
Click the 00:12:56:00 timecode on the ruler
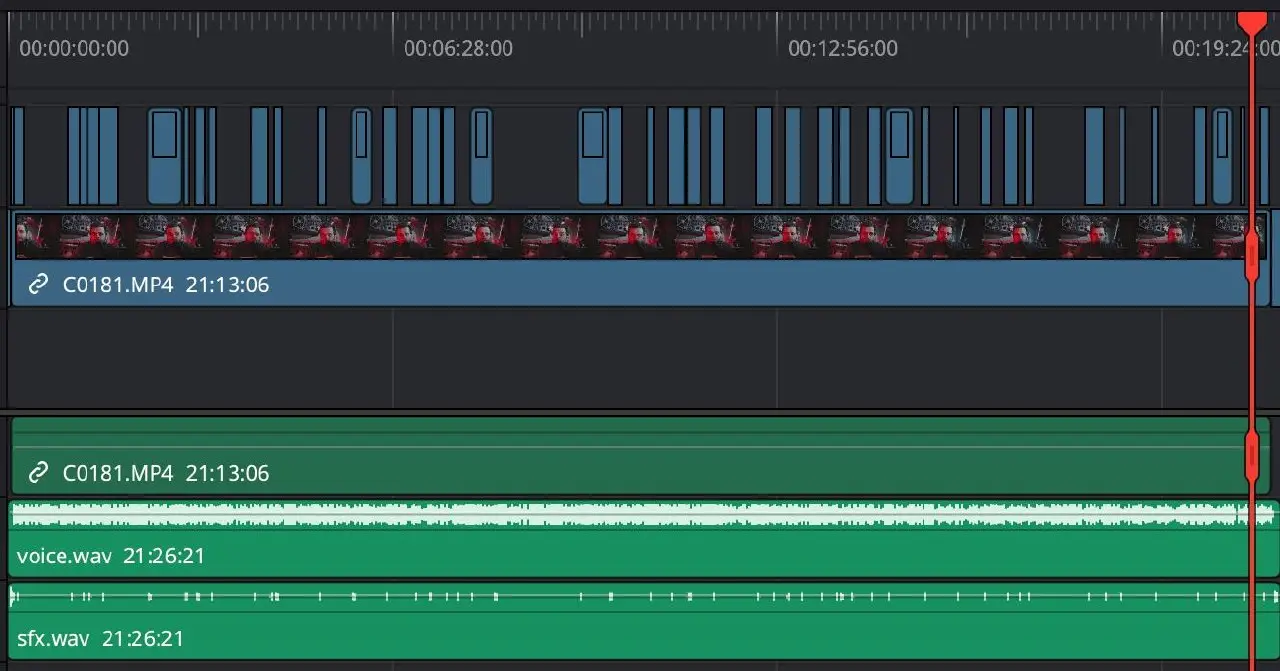(842, 48)
